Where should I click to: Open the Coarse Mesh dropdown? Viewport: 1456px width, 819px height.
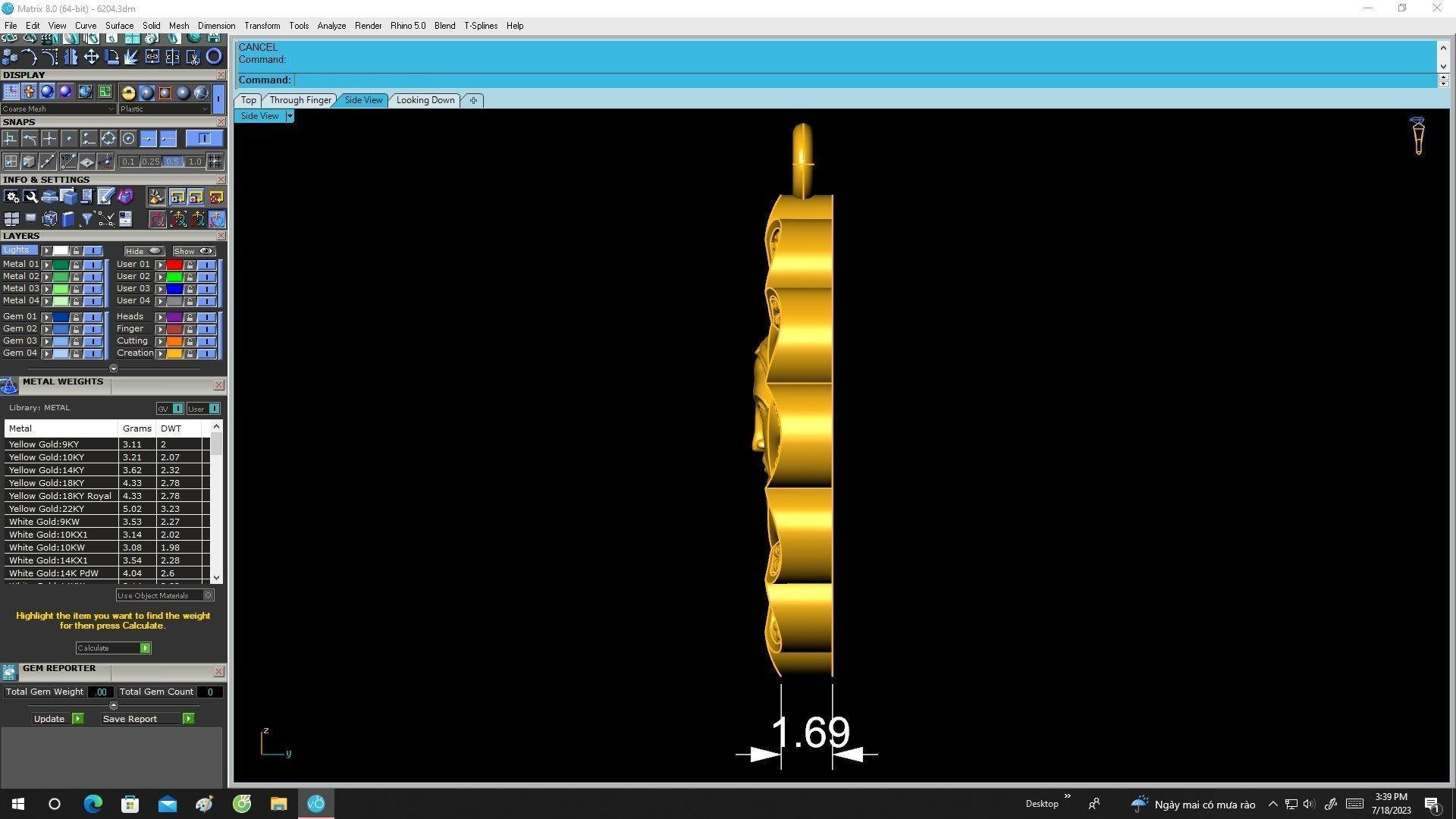(58, 109)
